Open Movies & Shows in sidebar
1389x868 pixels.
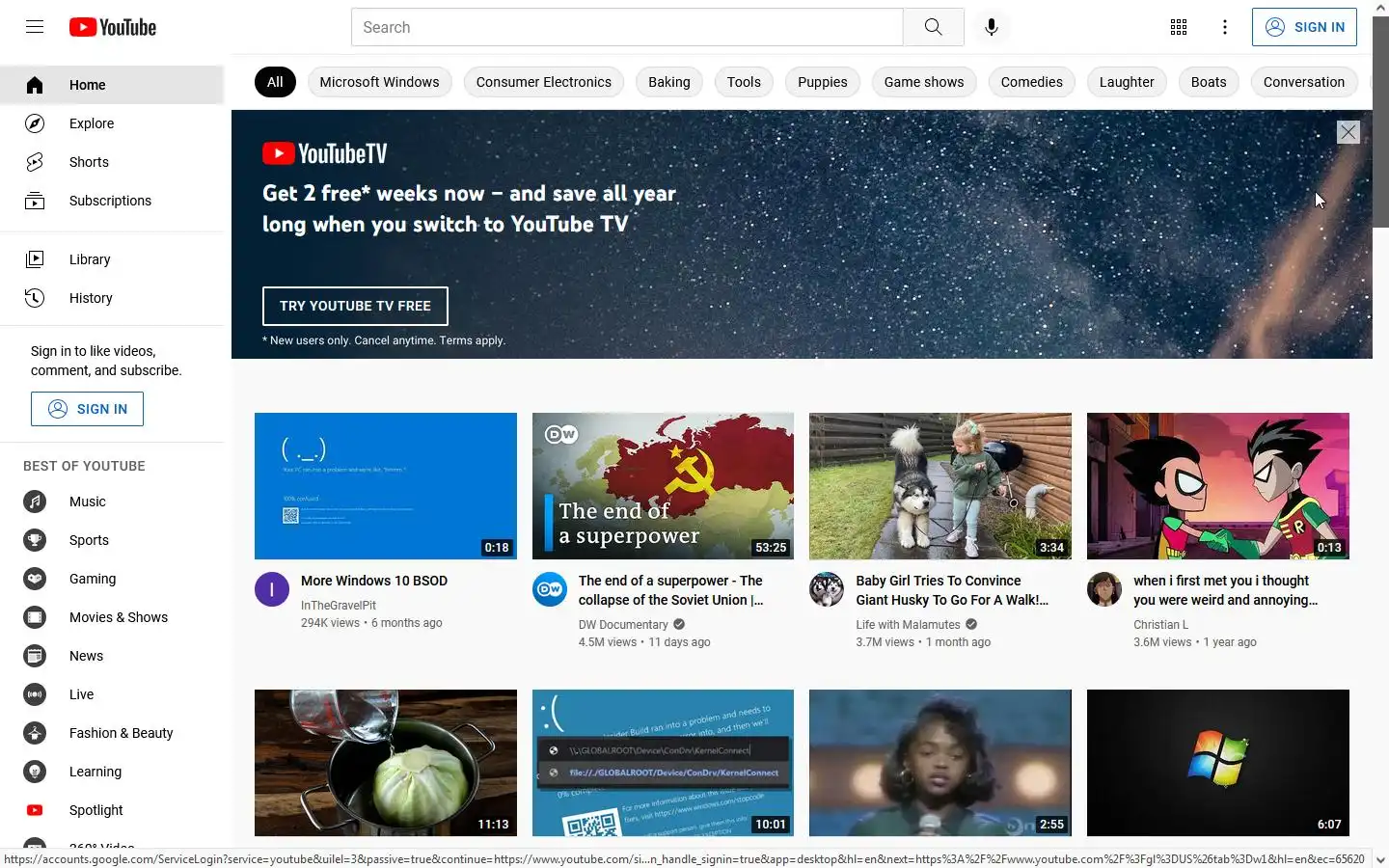(x=112, y=617)
